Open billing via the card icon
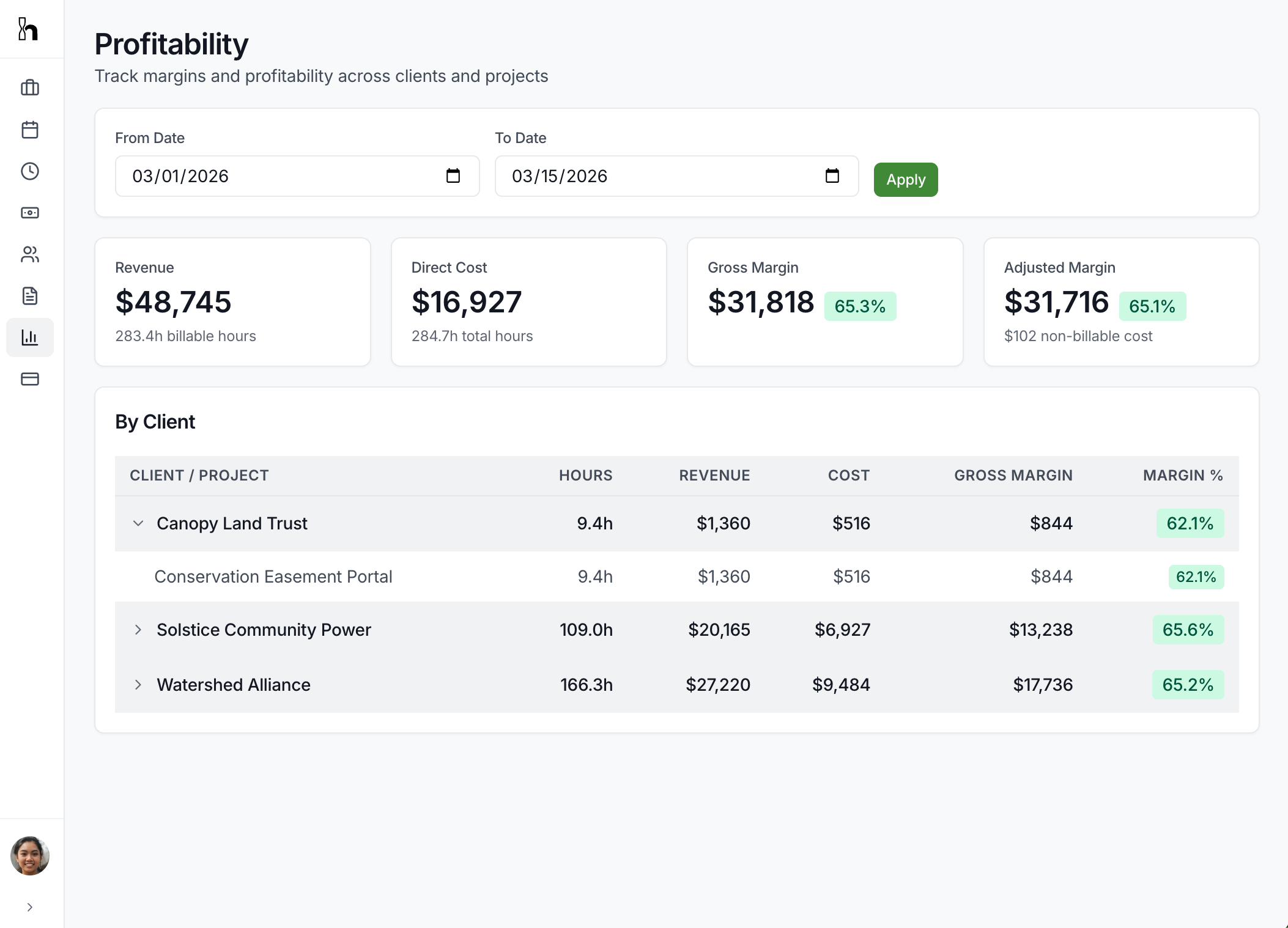1288x928 pixels. pos(30,379)
